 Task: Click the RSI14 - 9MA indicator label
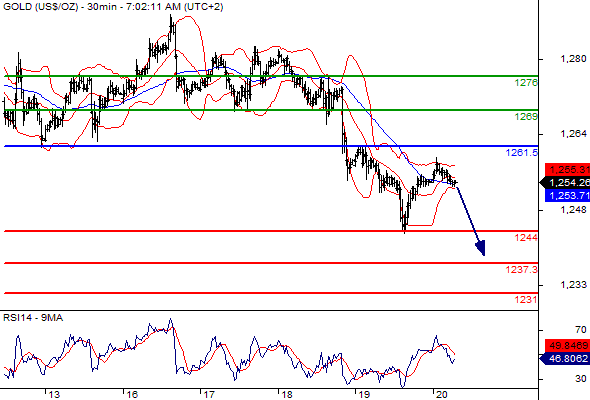(x=33, y=318)
